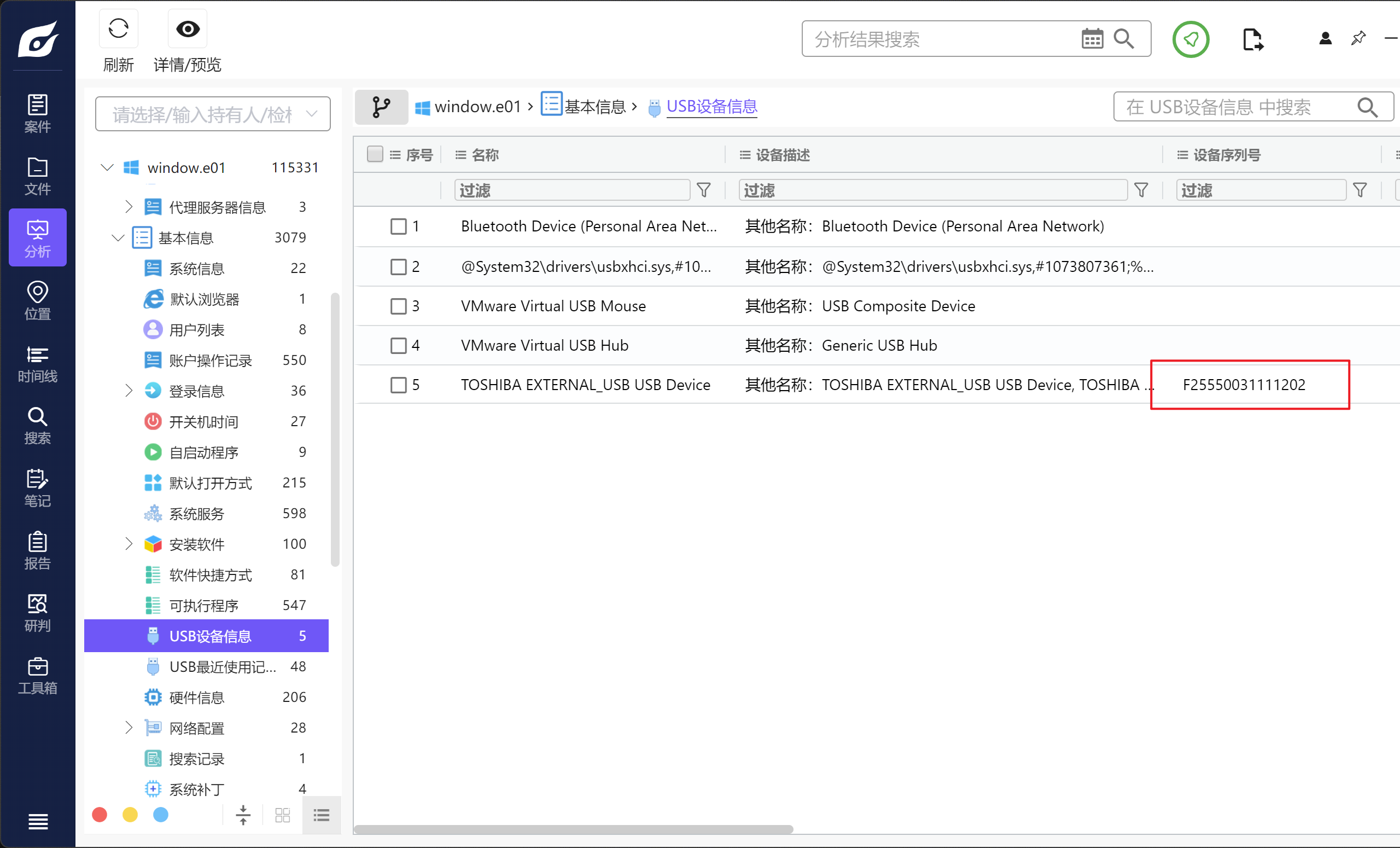Tick checkbox for VMware Virtual USB Mouse
1400x848 pixels.
click(x=398, y=306)
